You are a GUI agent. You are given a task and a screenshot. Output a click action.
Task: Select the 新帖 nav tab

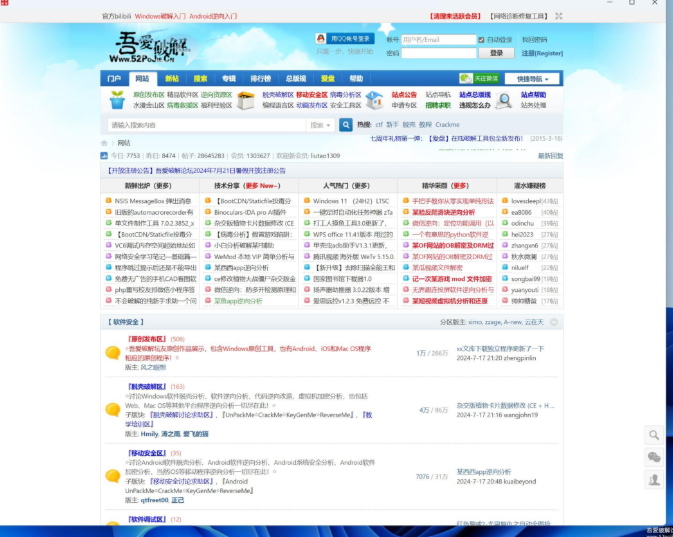pyautogui.click(x=172, y=79)
